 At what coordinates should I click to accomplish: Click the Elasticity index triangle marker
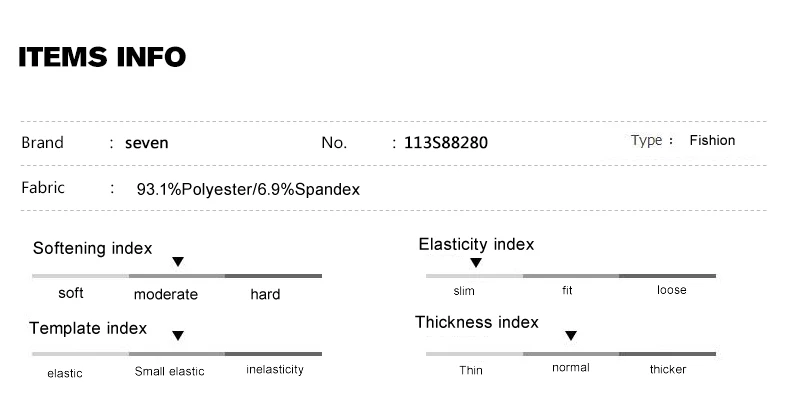tap(476, 262)
